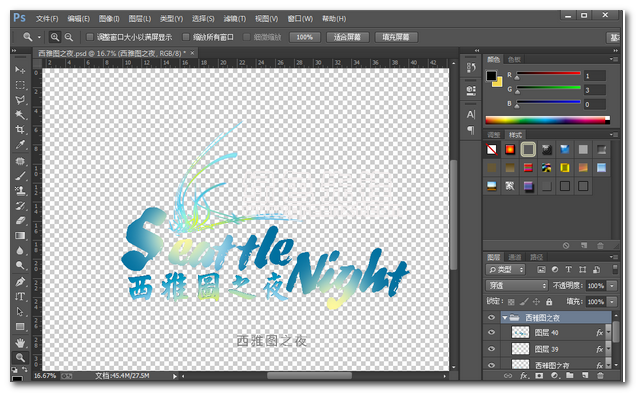This screenshot has height=393, width=636.
Task: Select the Hand tool
Action: (20, 343)
